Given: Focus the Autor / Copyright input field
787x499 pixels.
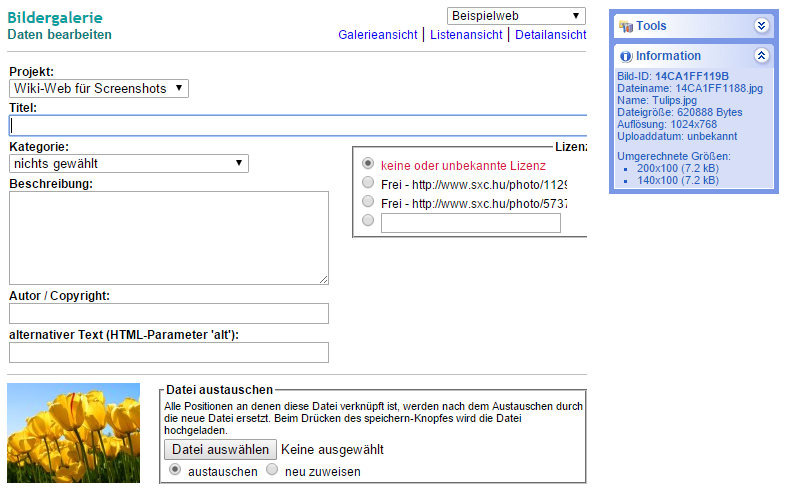Looking at the screenshot, I should click(x=169, y=313).
